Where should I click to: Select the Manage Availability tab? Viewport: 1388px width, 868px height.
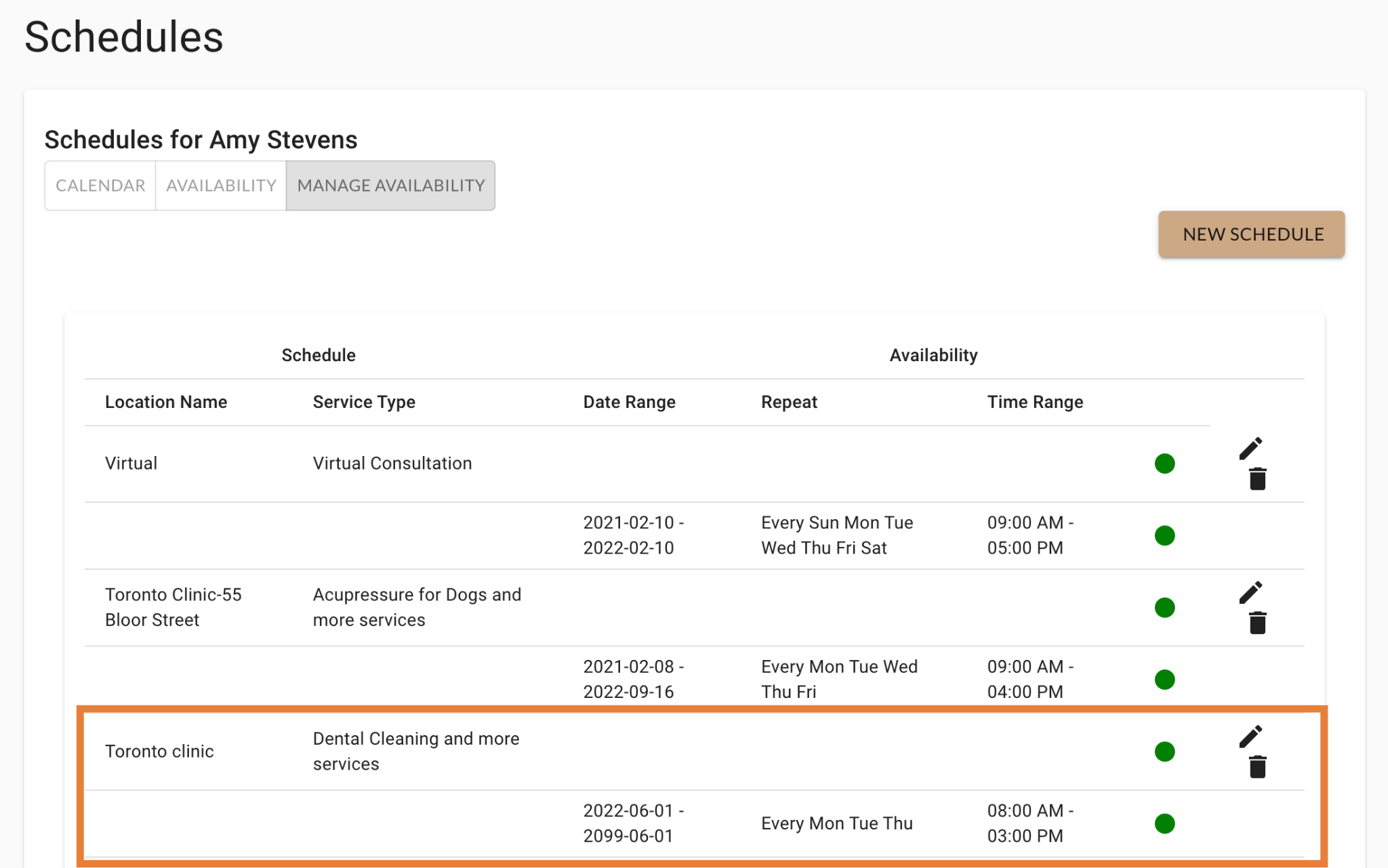coord(390,186)
